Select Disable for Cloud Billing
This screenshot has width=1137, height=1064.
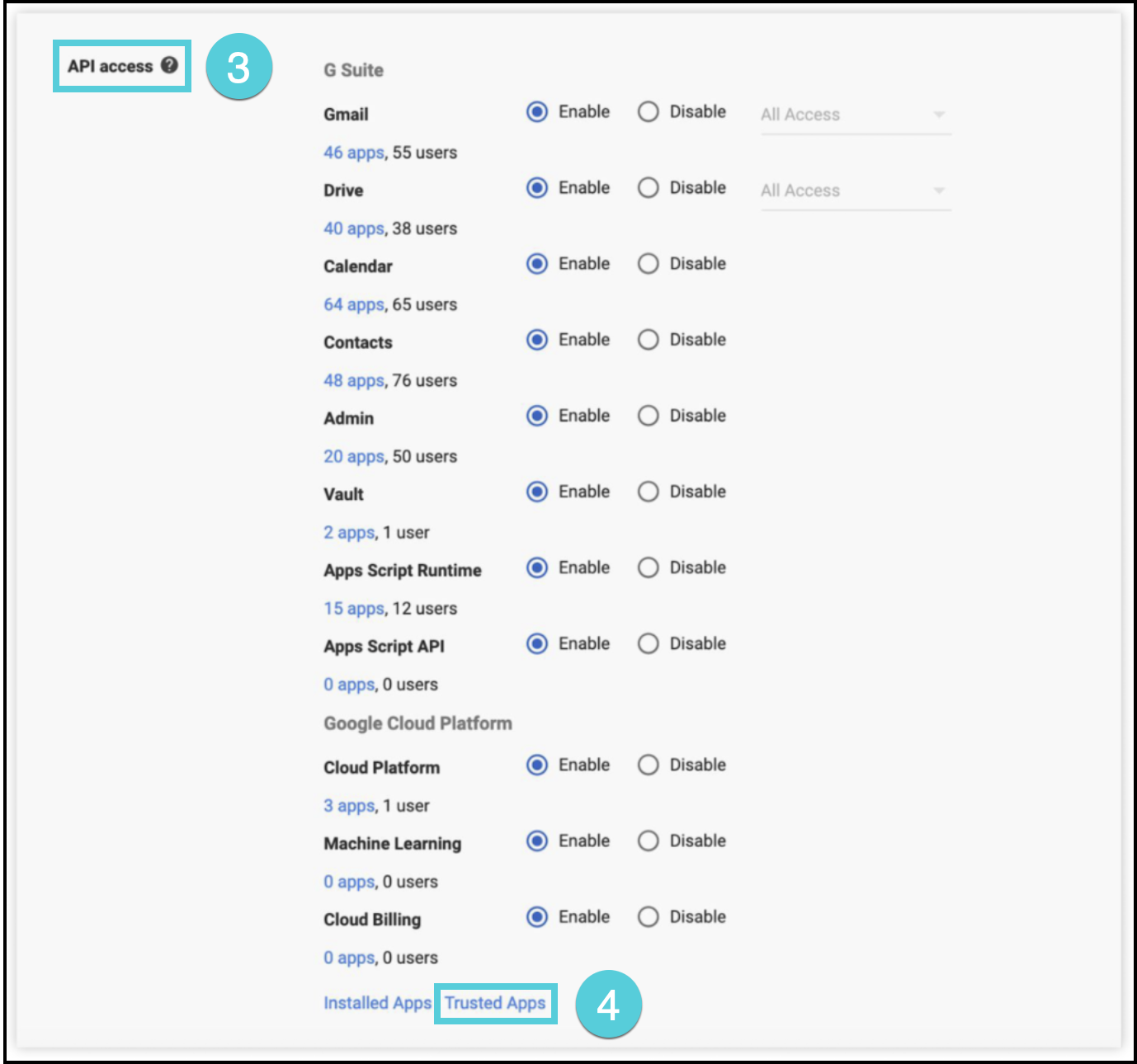[649, 917]
